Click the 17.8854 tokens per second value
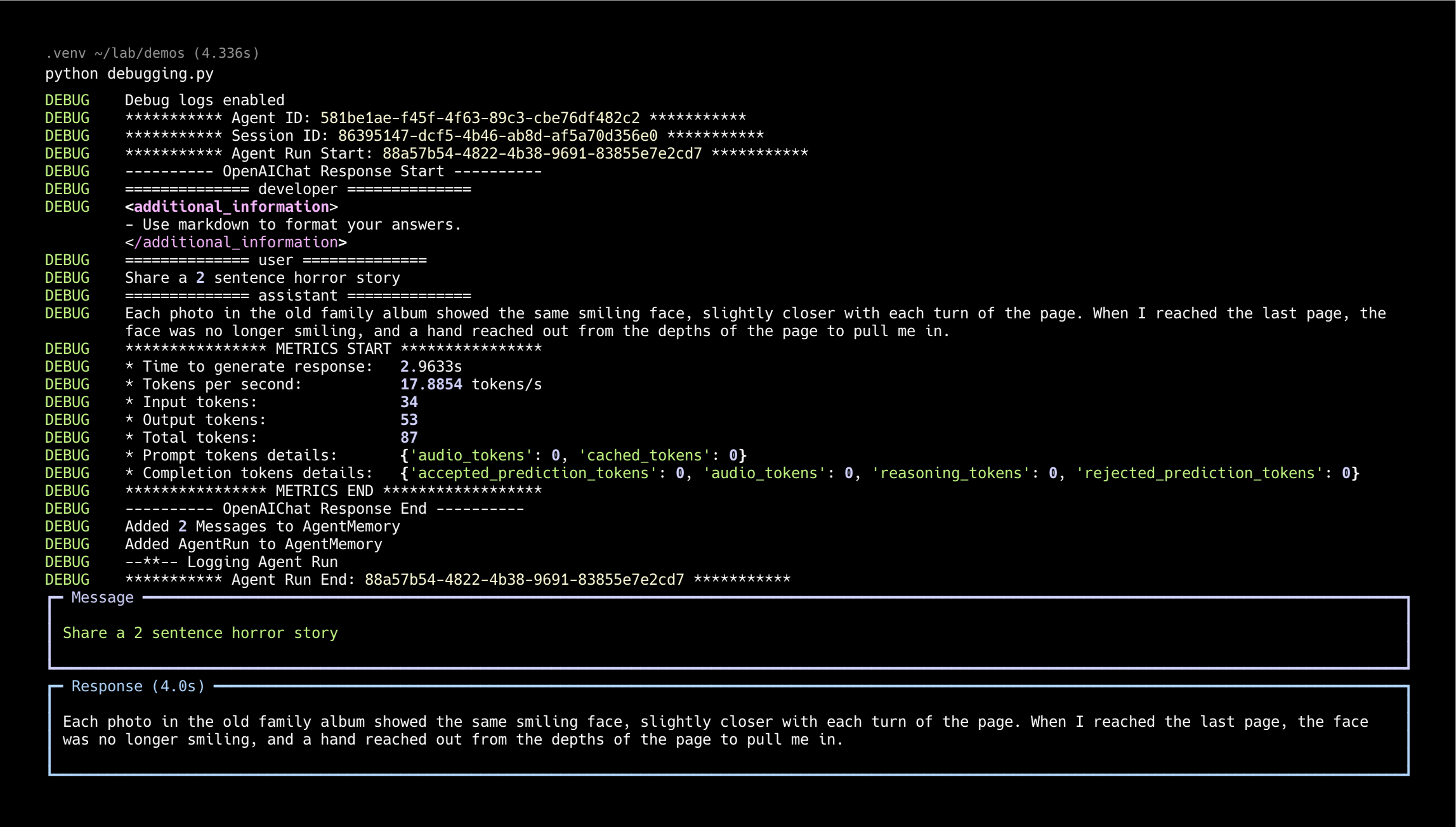1456x827 pixels. [x=431, y=384]
